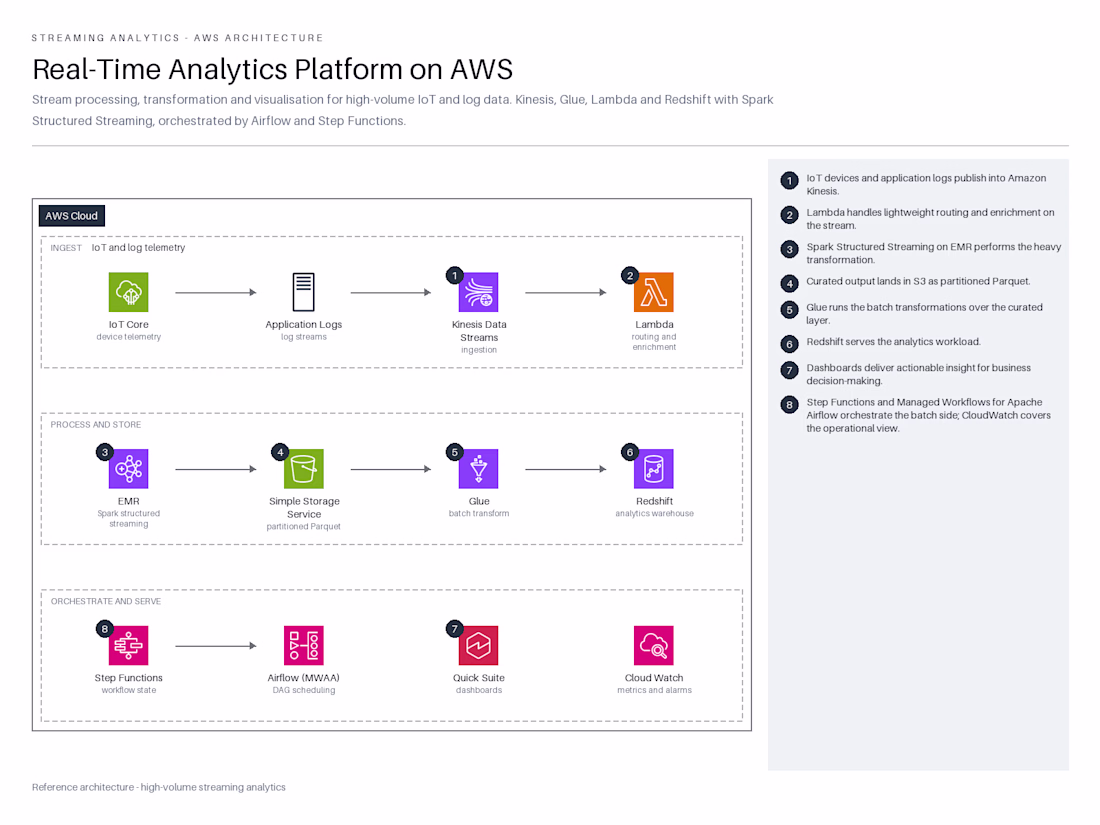
Task: Select legend note 'Curated output lands in S3'
Action: click(x=918, y=281)
